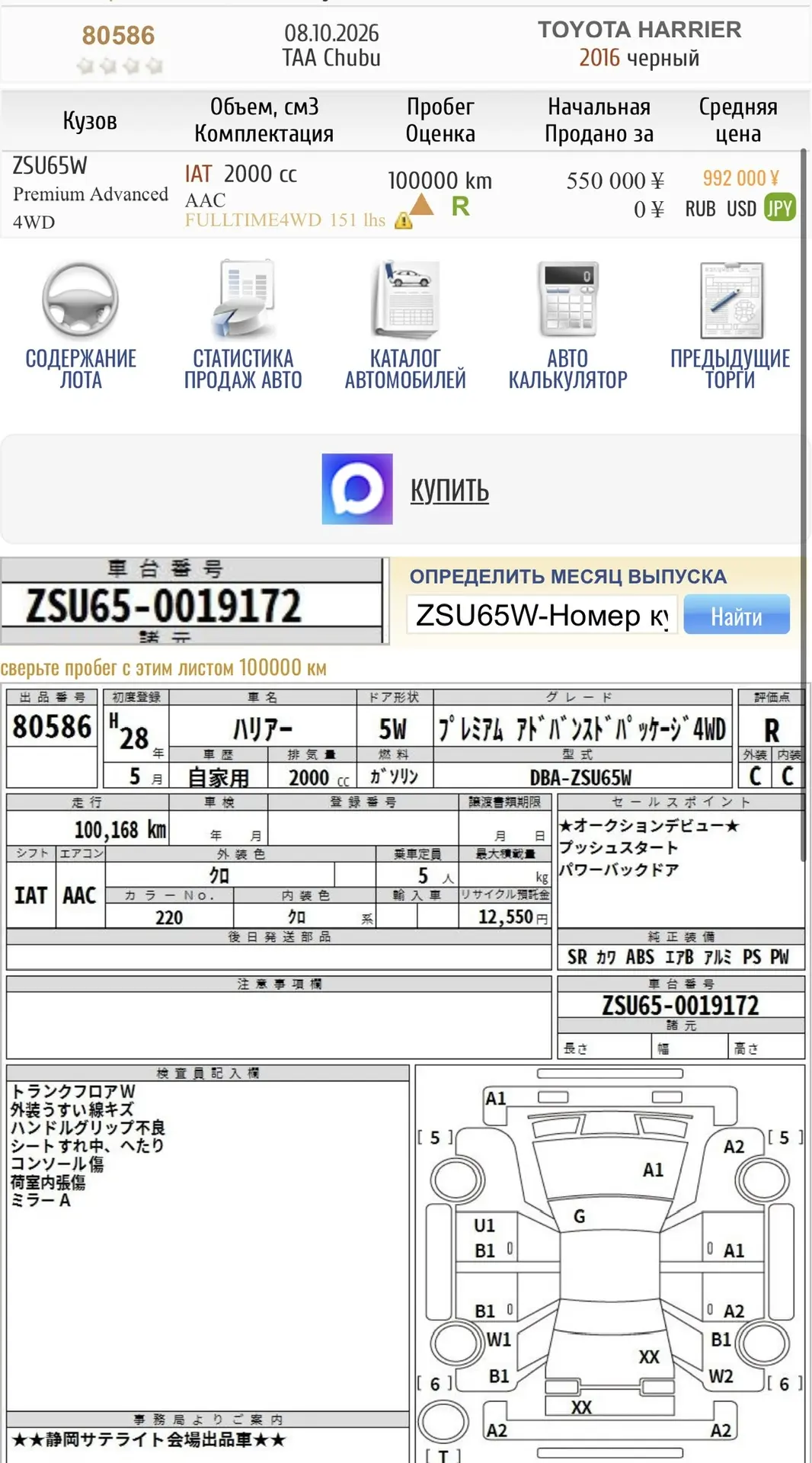Click the АВТО КАЛЬКУЛЯТОР label

[x=567, y=369]
